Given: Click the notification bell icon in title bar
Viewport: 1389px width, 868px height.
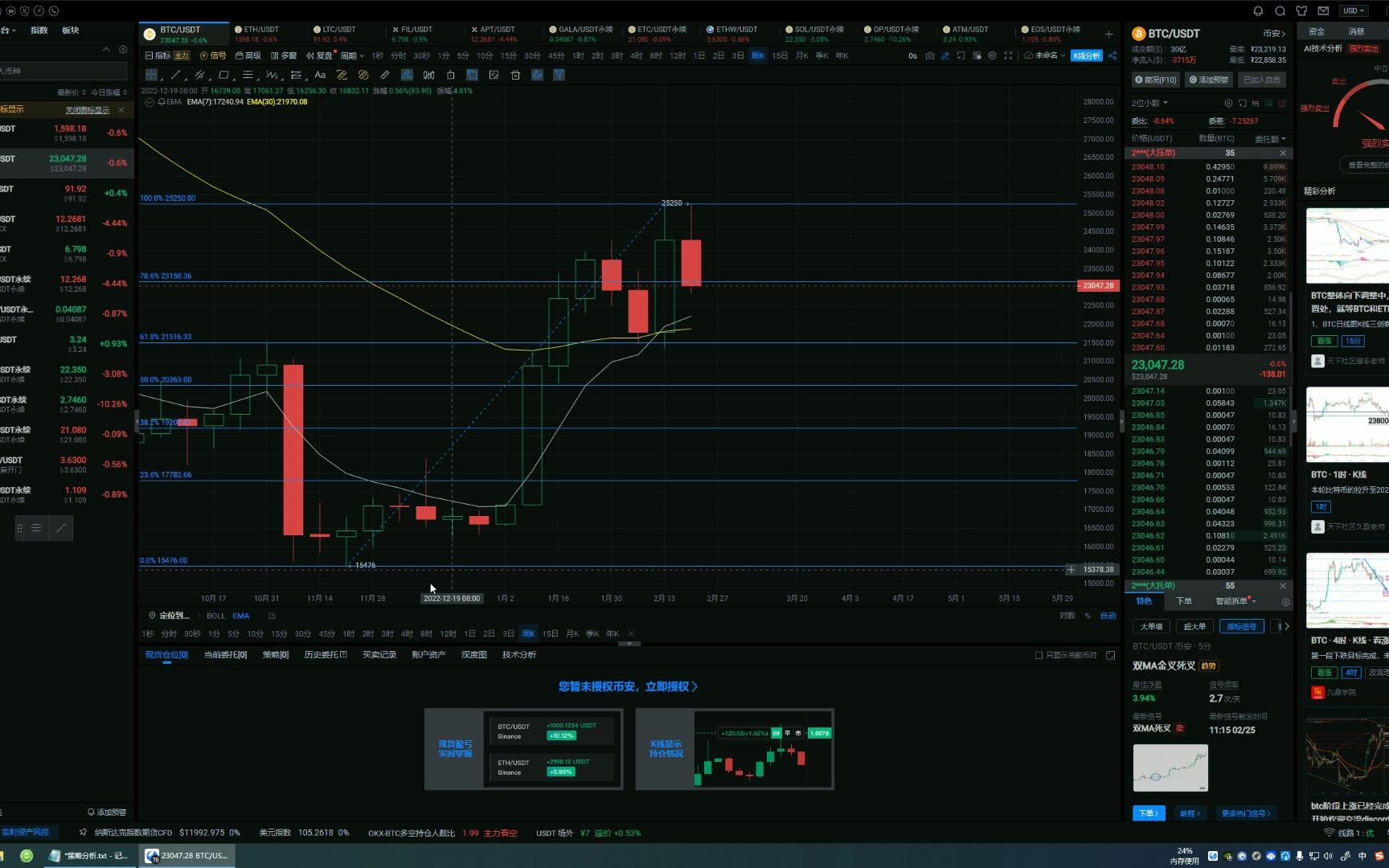Looking at the screenshot, I should point(1258,10).
